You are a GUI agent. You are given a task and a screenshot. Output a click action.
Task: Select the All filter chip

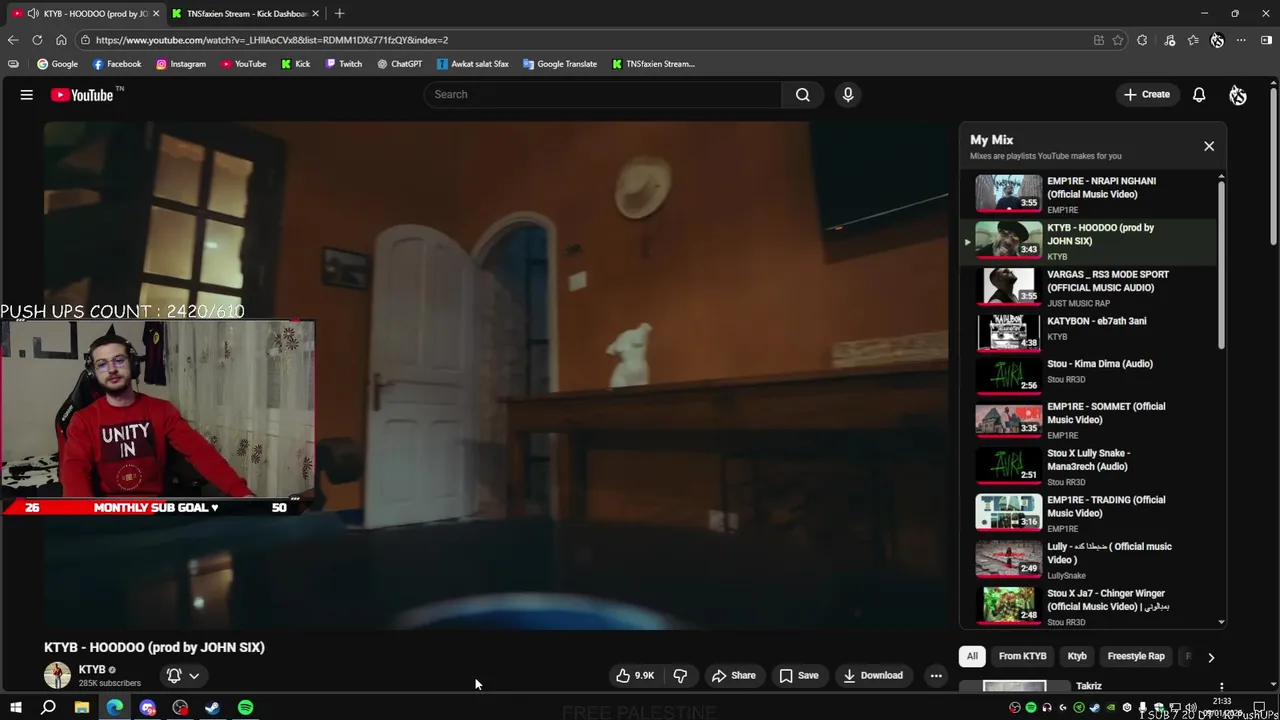(972, 656)
